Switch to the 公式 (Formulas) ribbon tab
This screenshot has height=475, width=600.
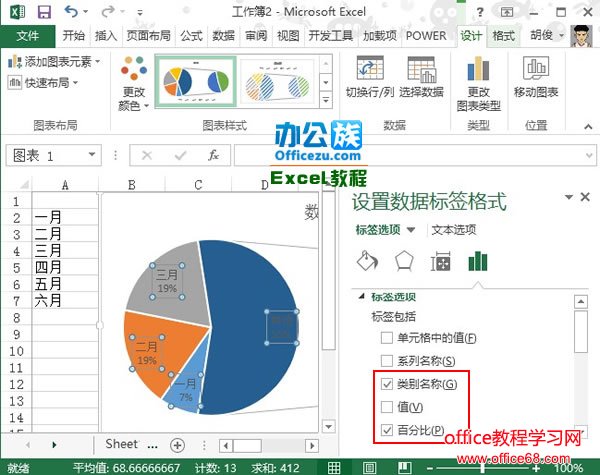191,36
